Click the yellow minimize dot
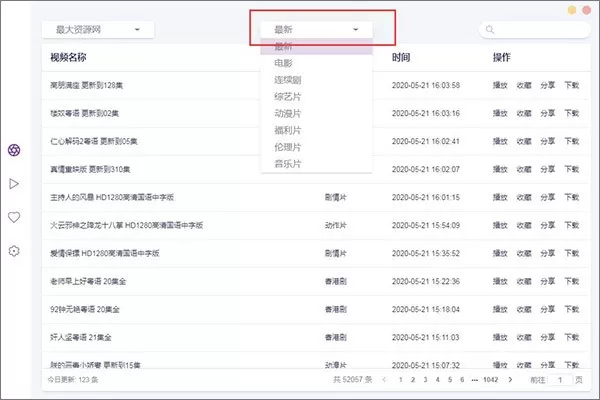Viewport: 600px width, 400px height. (572, 10)
